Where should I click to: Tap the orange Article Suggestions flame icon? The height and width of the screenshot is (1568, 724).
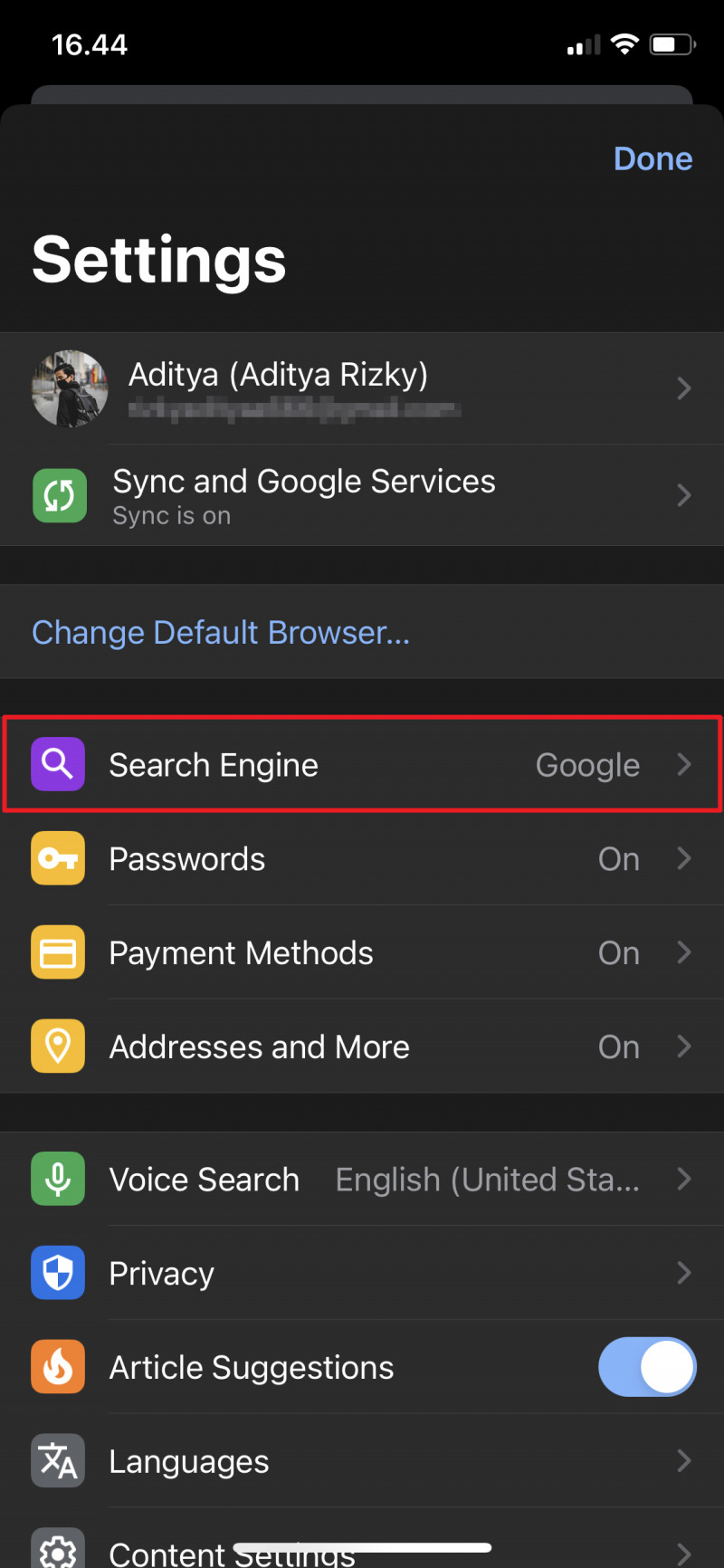click(x=58, y=1367)
